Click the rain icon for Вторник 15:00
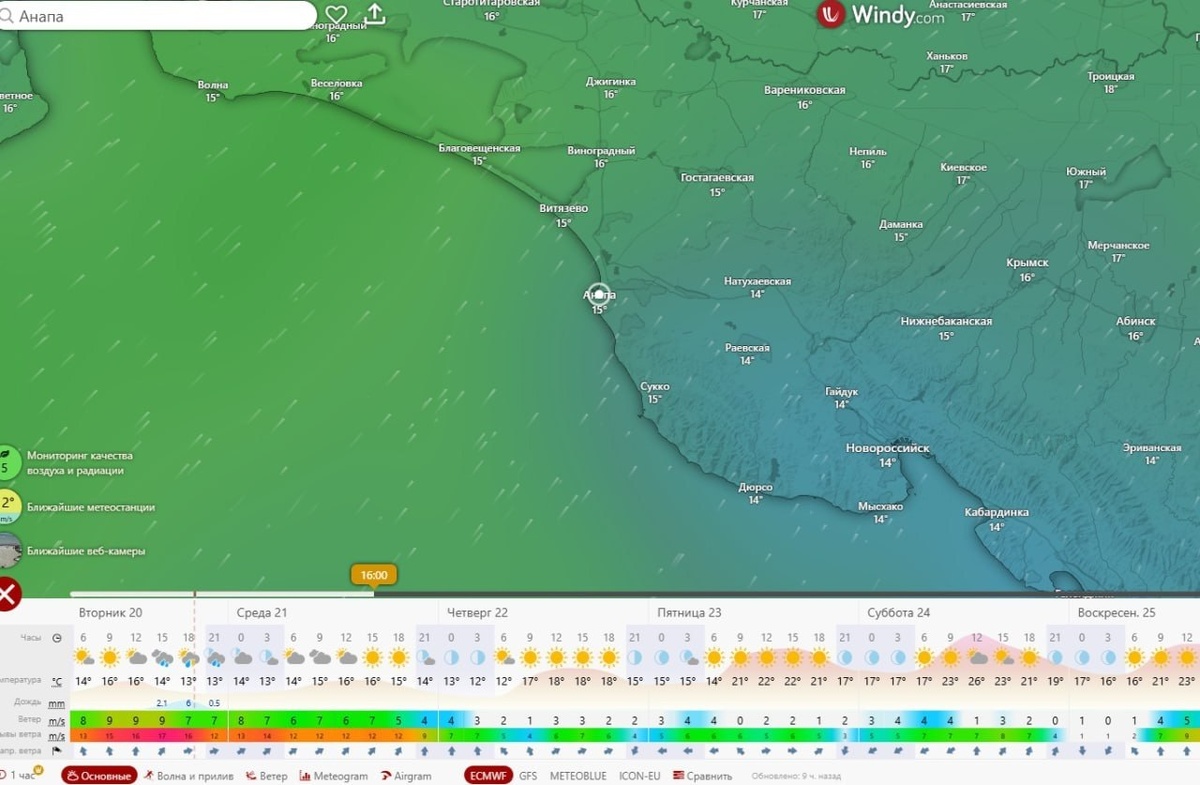The height and width of the screenshot is (785, 1200). pyautogui.click(x=162, y=658)
